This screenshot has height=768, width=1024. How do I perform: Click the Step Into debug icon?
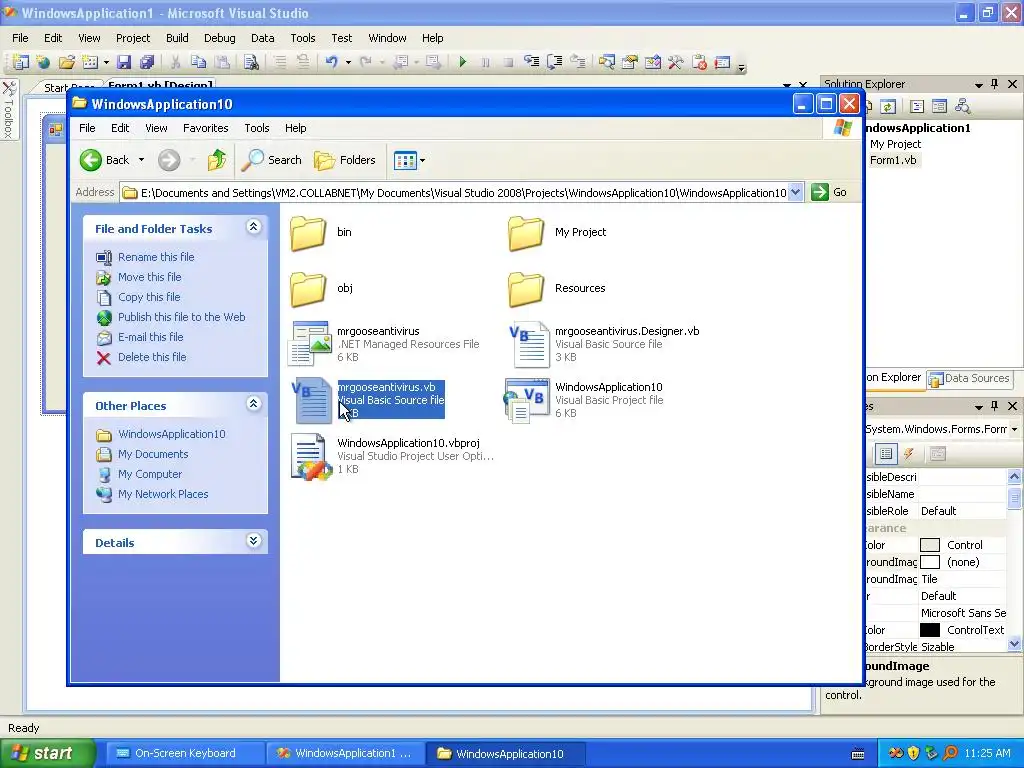pyautogui.click(x=532, y=62)
